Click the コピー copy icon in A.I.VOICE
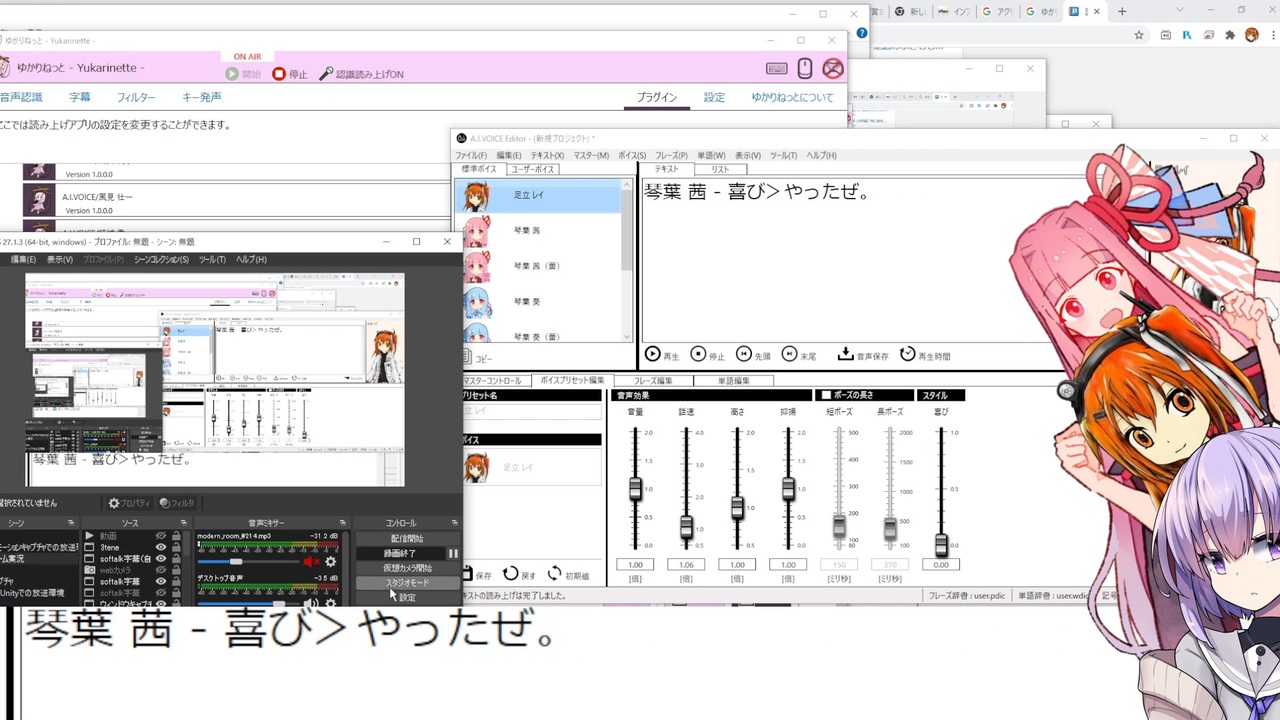 tap(466, 357)
